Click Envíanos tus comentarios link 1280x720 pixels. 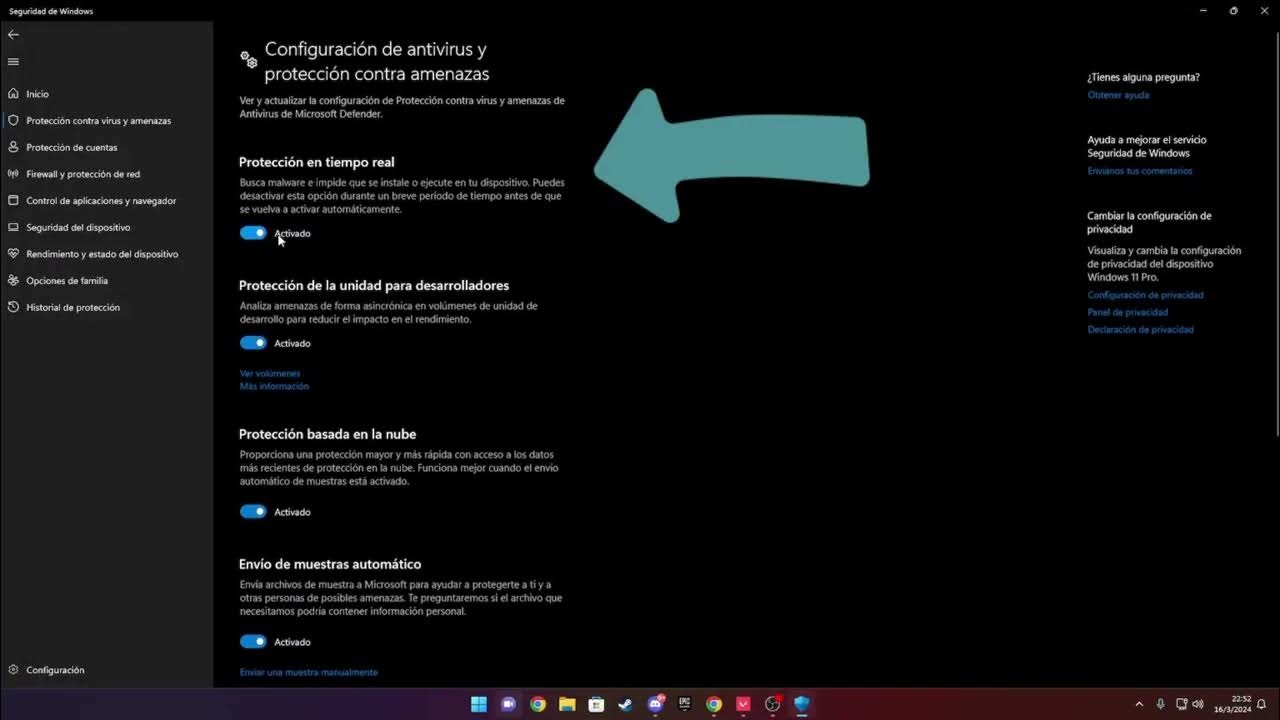click(1140, 171)
